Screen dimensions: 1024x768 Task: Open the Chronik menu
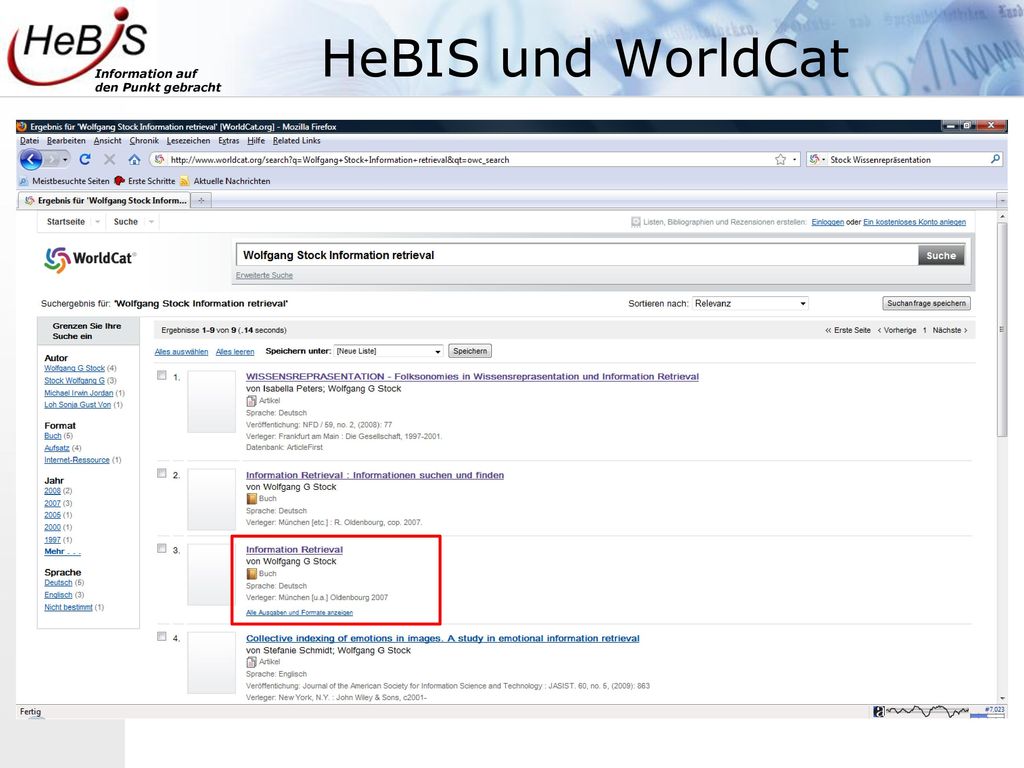[x=144, y=140]
